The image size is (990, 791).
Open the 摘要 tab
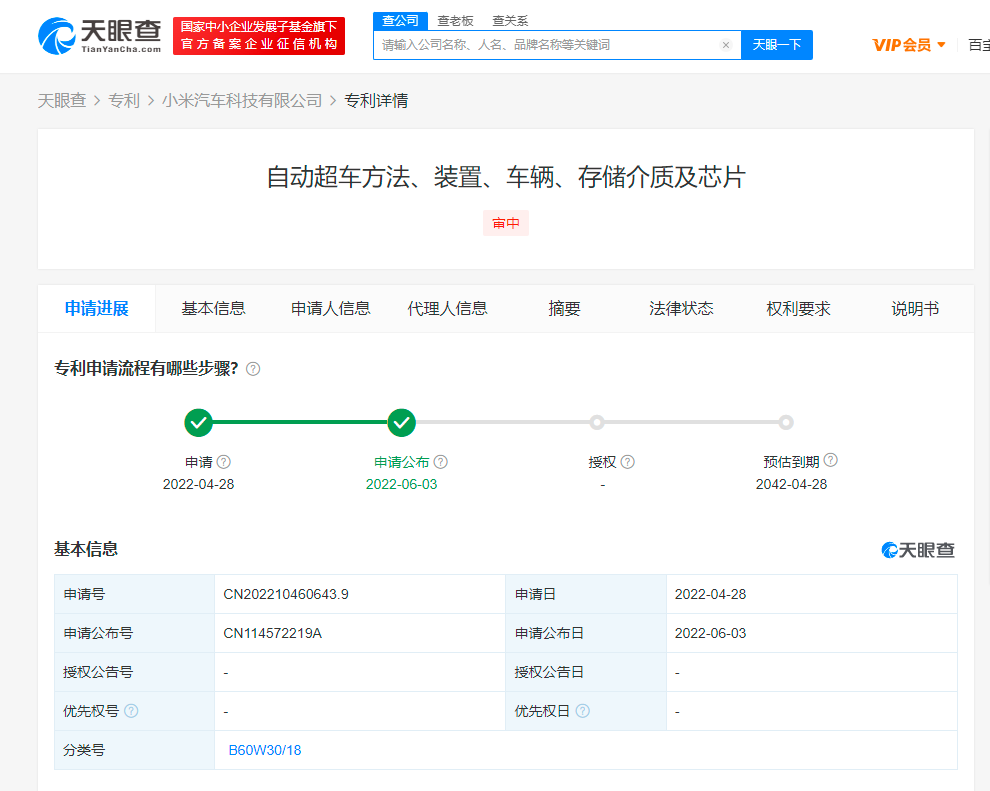click(x=564, y=309)
